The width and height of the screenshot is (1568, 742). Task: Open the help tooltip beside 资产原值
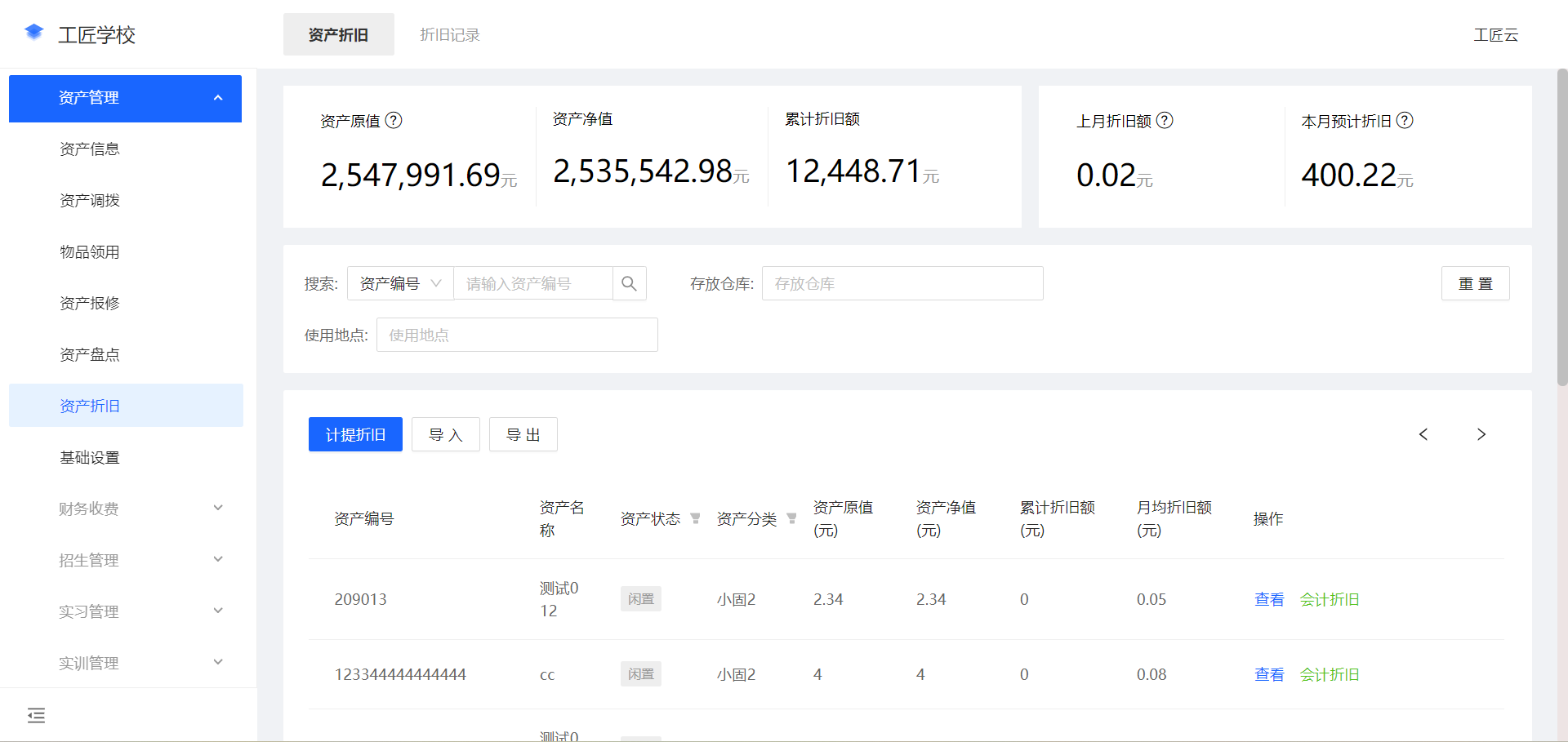[395, 120]
